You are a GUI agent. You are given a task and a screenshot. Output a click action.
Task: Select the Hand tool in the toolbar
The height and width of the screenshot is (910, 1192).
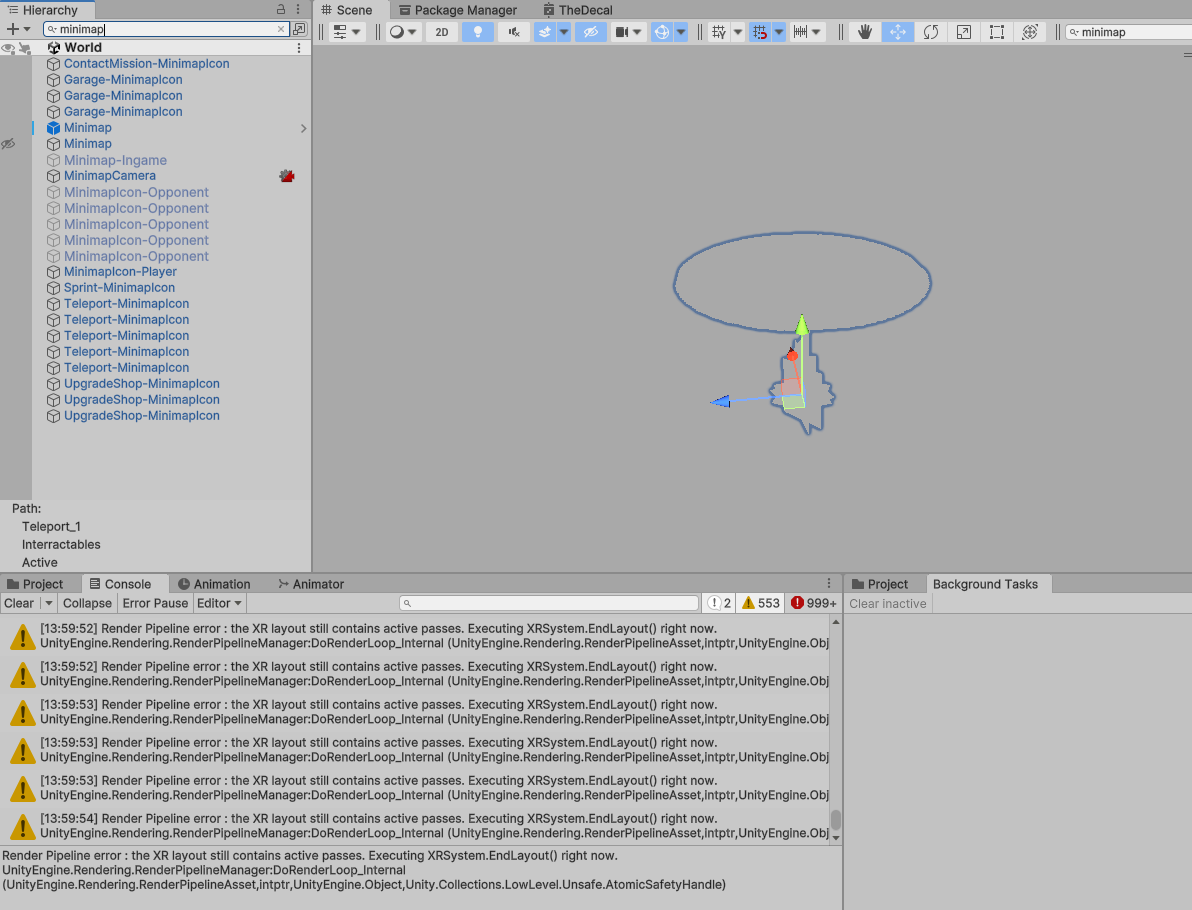[865, 32]
